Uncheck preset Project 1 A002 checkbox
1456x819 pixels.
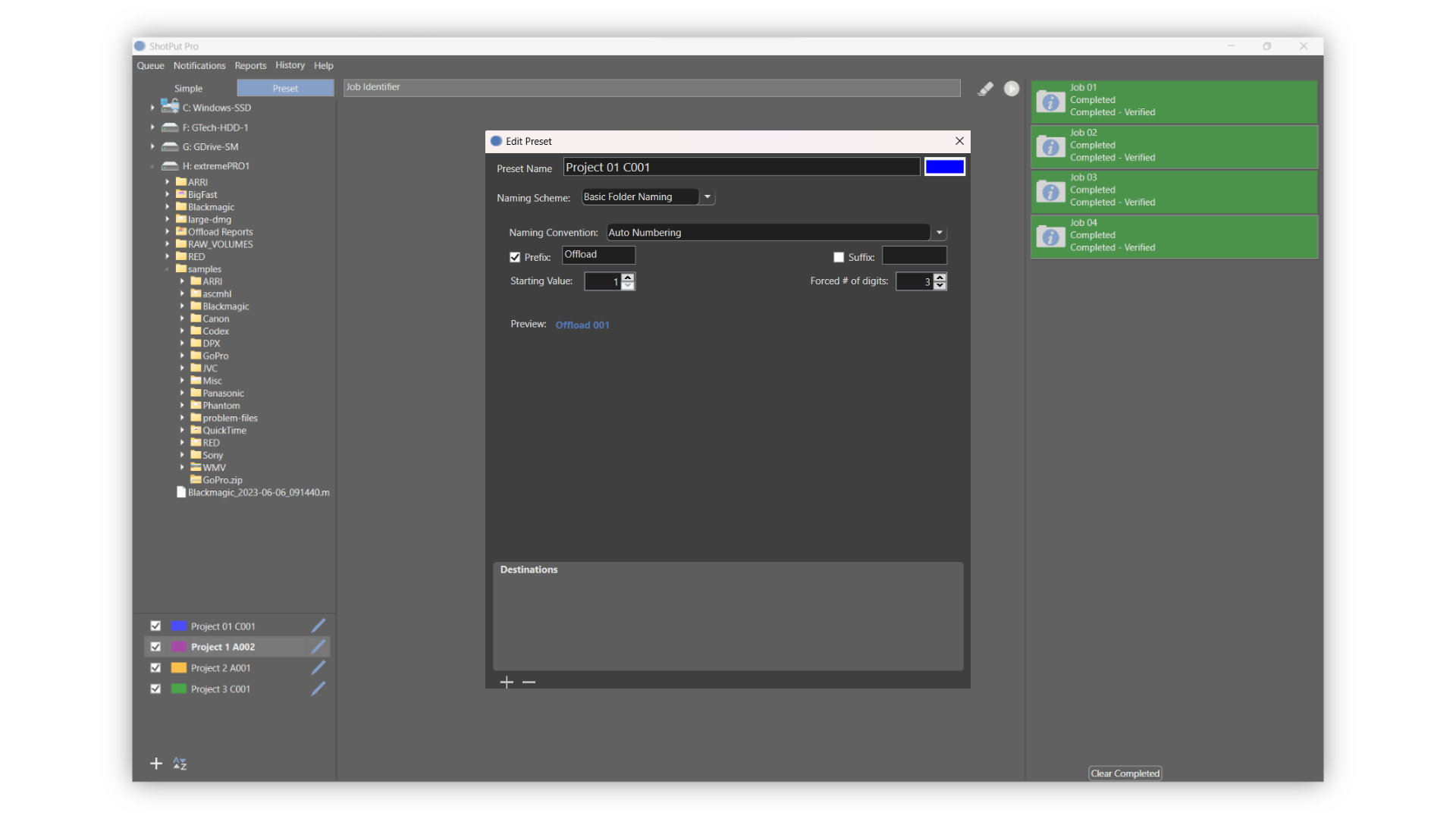click(x=155, y=647)
